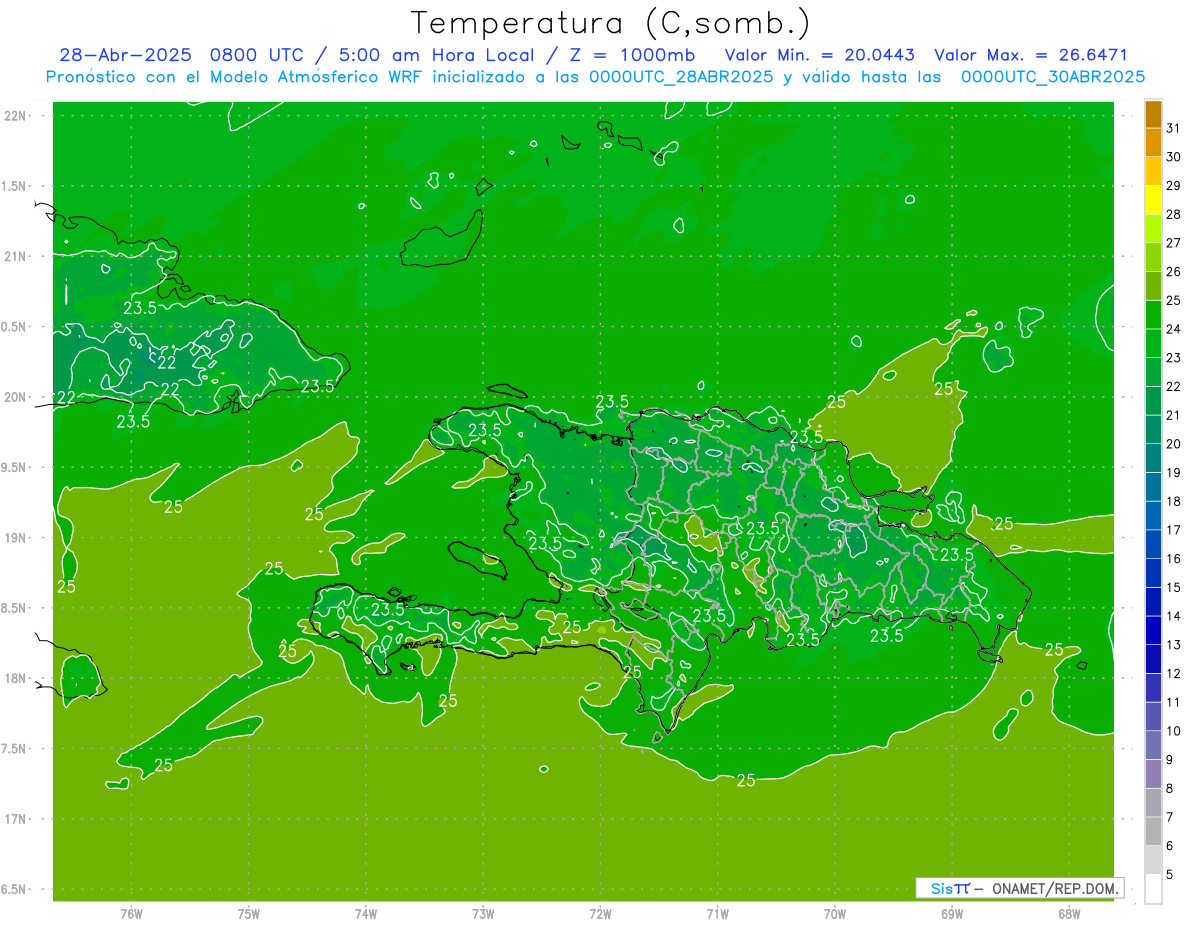Click the 68W longitude label
Image resolution: width=1200 pixels, height=927 pixels.
(1069, 913)
